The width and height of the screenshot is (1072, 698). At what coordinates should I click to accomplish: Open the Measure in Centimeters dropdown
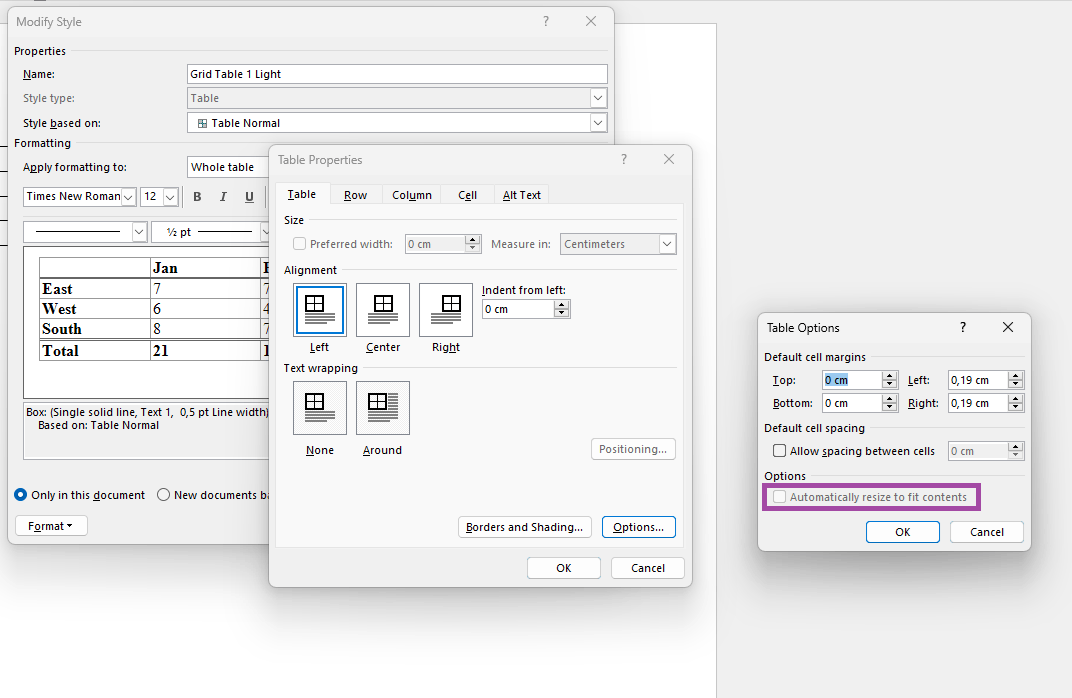pos(667,244)
